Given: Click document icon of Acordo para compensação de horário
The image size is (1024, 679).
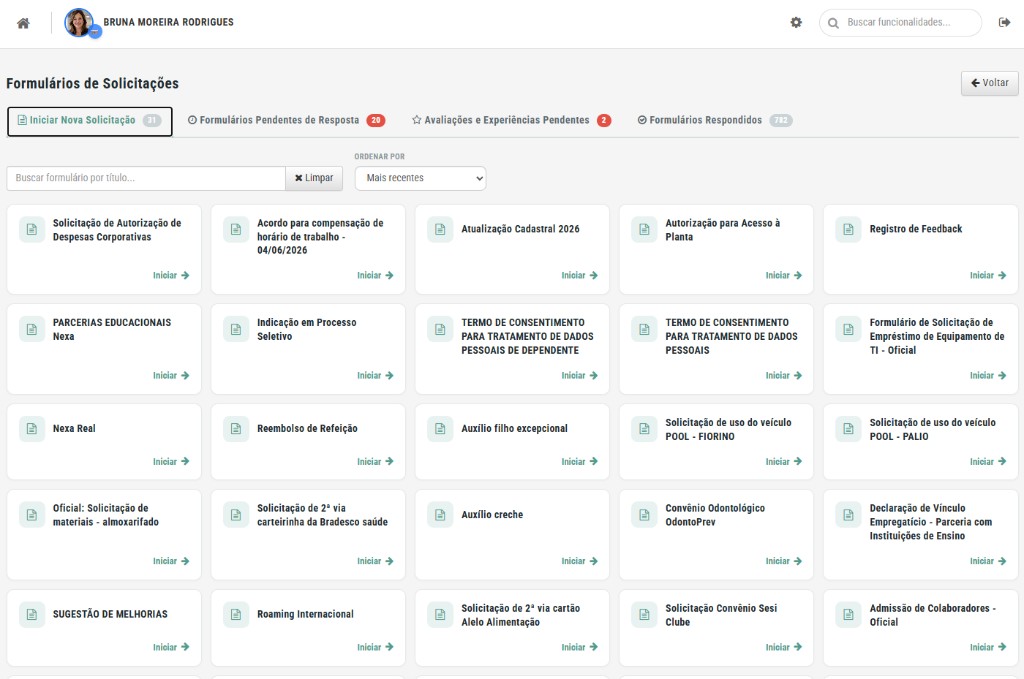Looking at the screenshot, I should tap(236, 230).
